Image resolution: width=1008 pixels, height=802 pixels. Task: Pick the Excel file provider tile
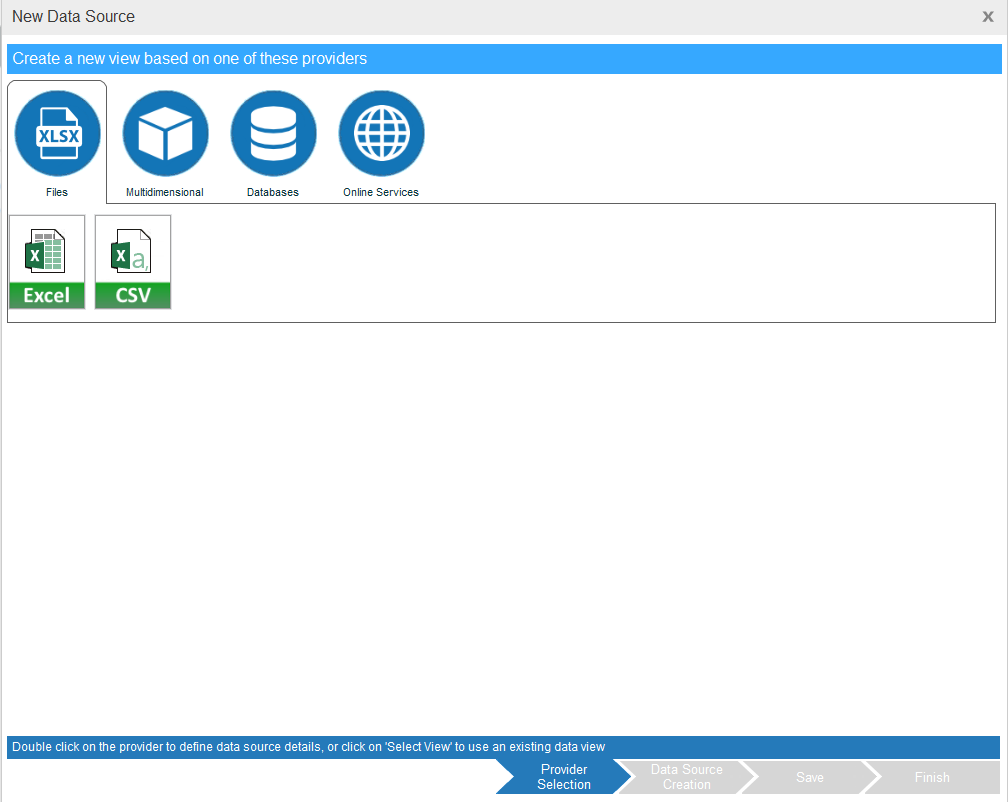tap(47, 250)
